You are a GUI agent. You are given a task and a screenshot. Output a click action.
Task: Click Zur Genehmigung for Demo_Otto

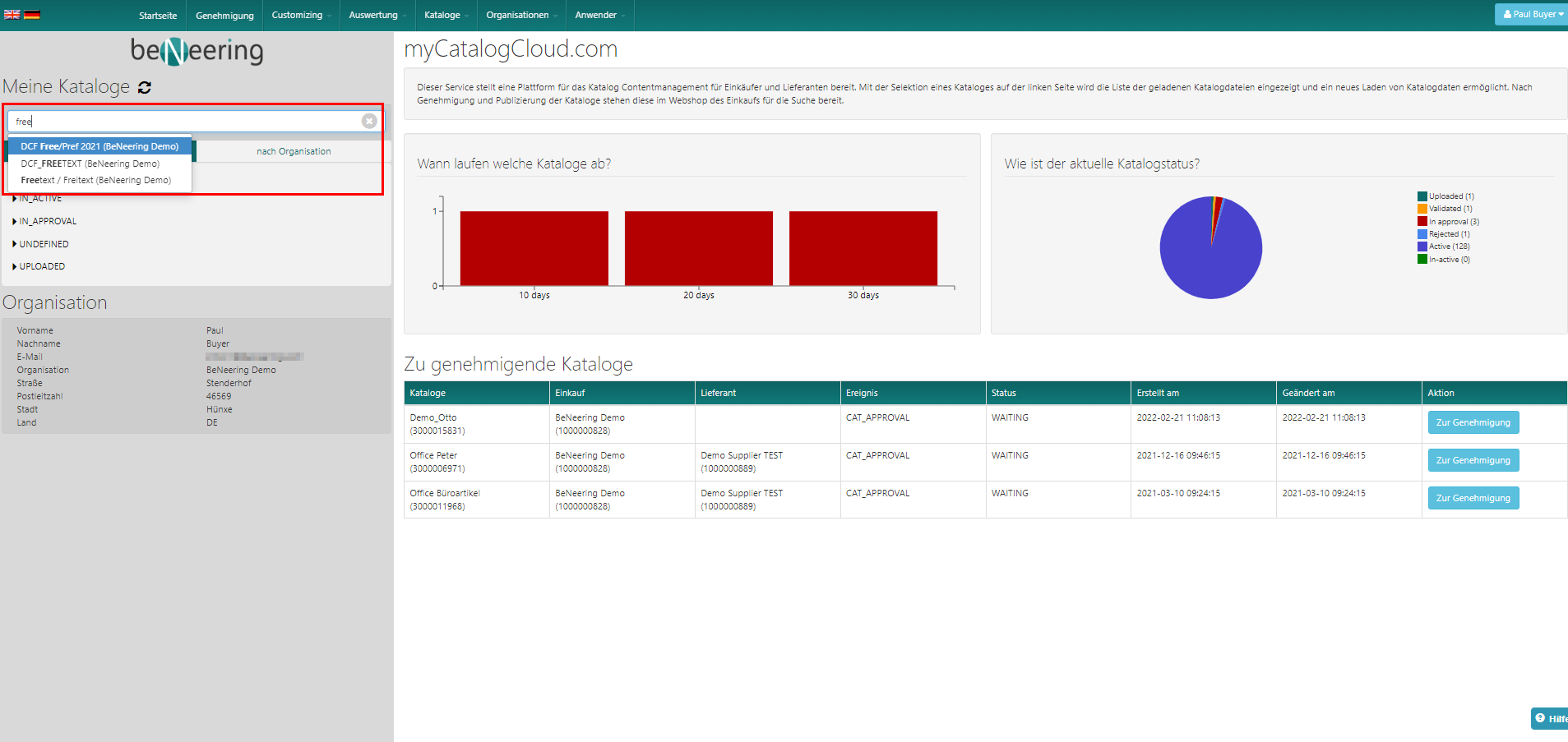[x=1473, y=422]
